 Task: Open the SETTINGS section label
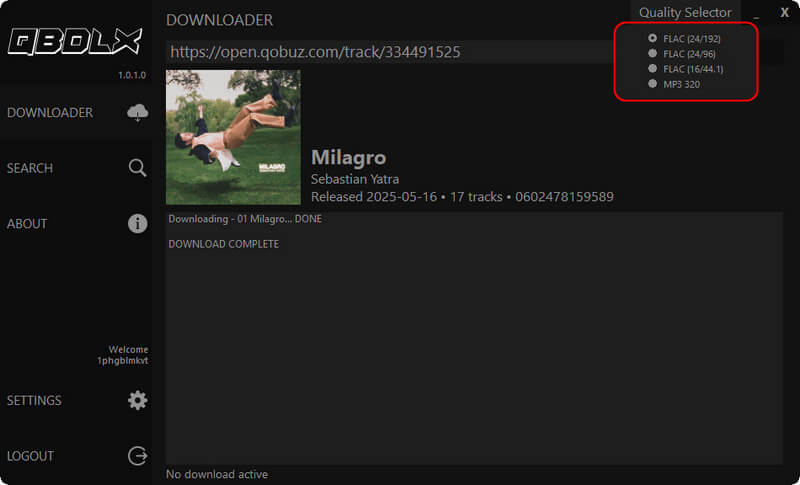pos(34,400)
